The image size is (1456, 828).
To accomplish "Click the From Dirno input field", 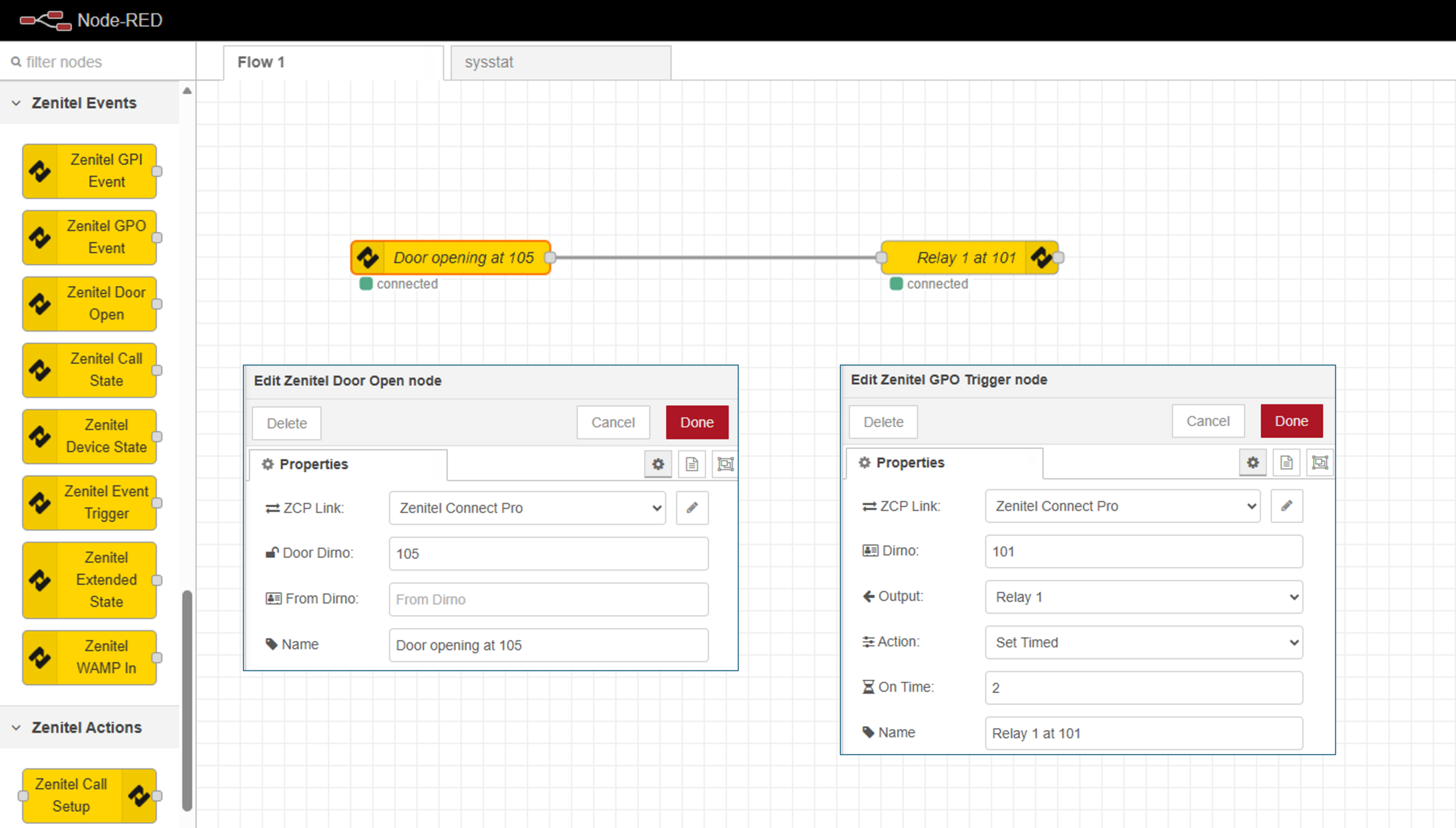I will pos(548,599).
